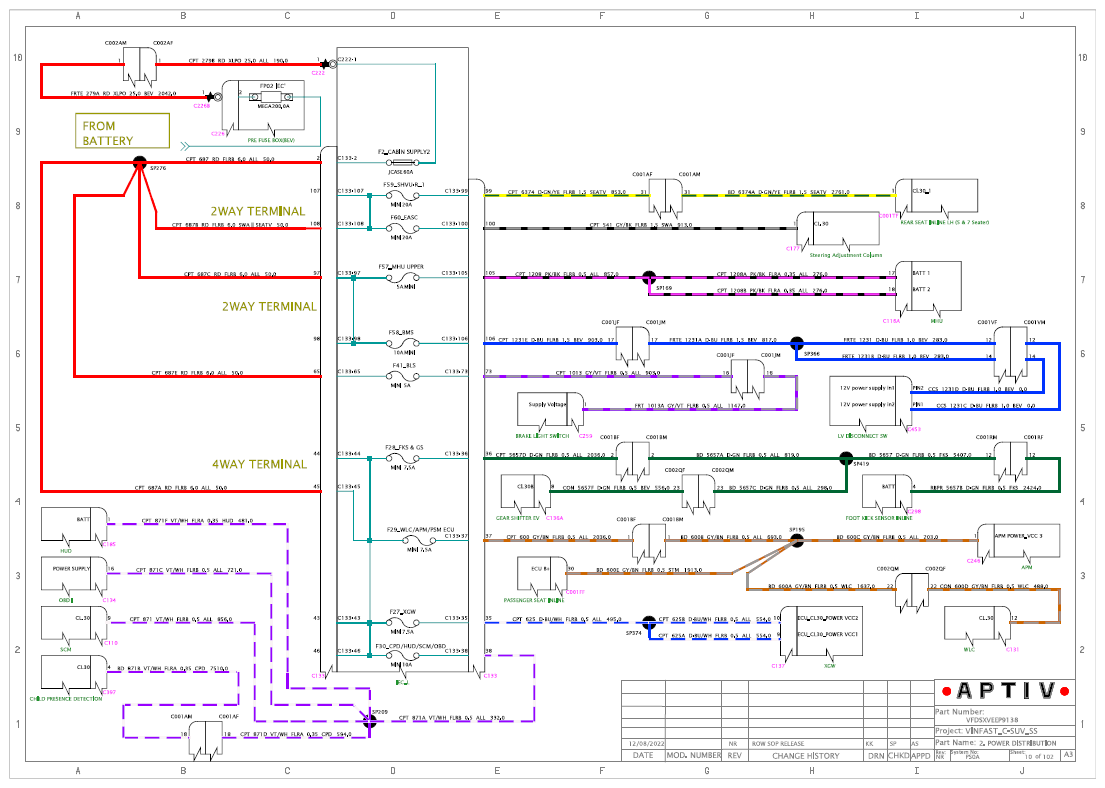Click the ECU_CL30_POWER VCC2 pin label

(x=827, y=618)
